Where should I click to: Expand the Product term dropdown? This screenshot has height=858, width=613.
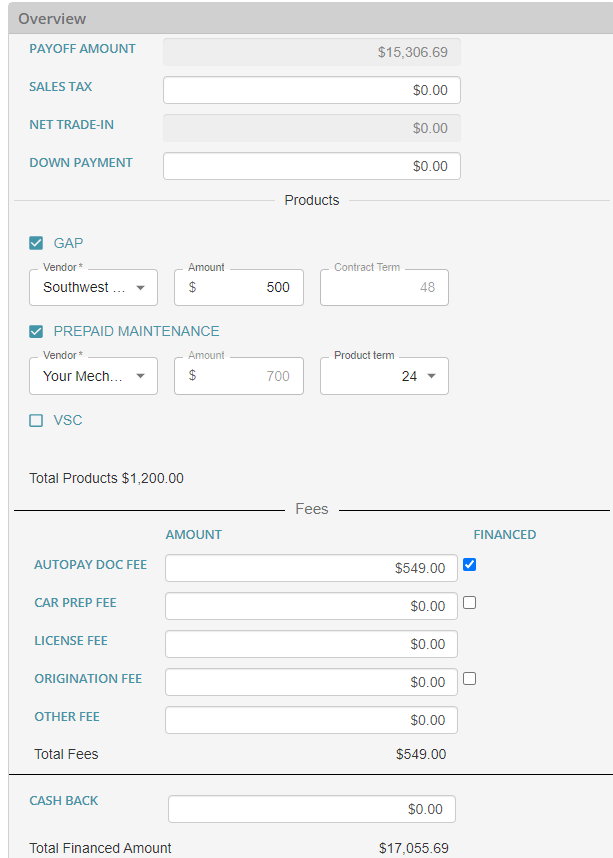pyautogui.click(x=384, y=376)
